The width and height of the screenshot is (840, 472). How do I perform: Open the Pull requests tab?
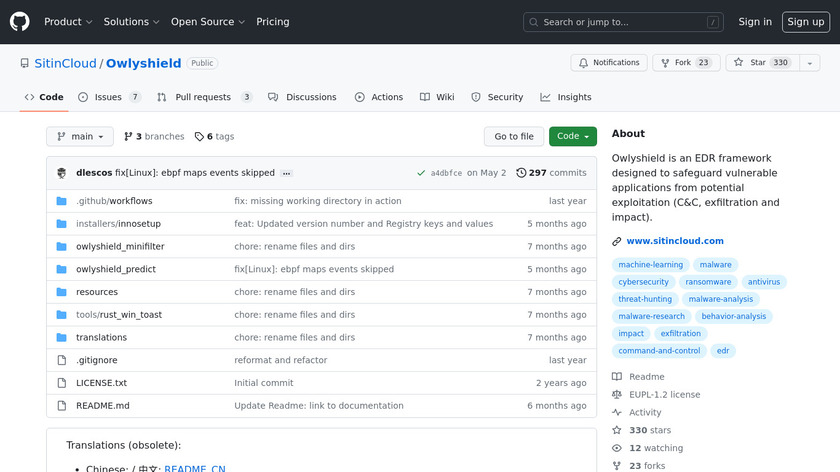pos(203,97)
